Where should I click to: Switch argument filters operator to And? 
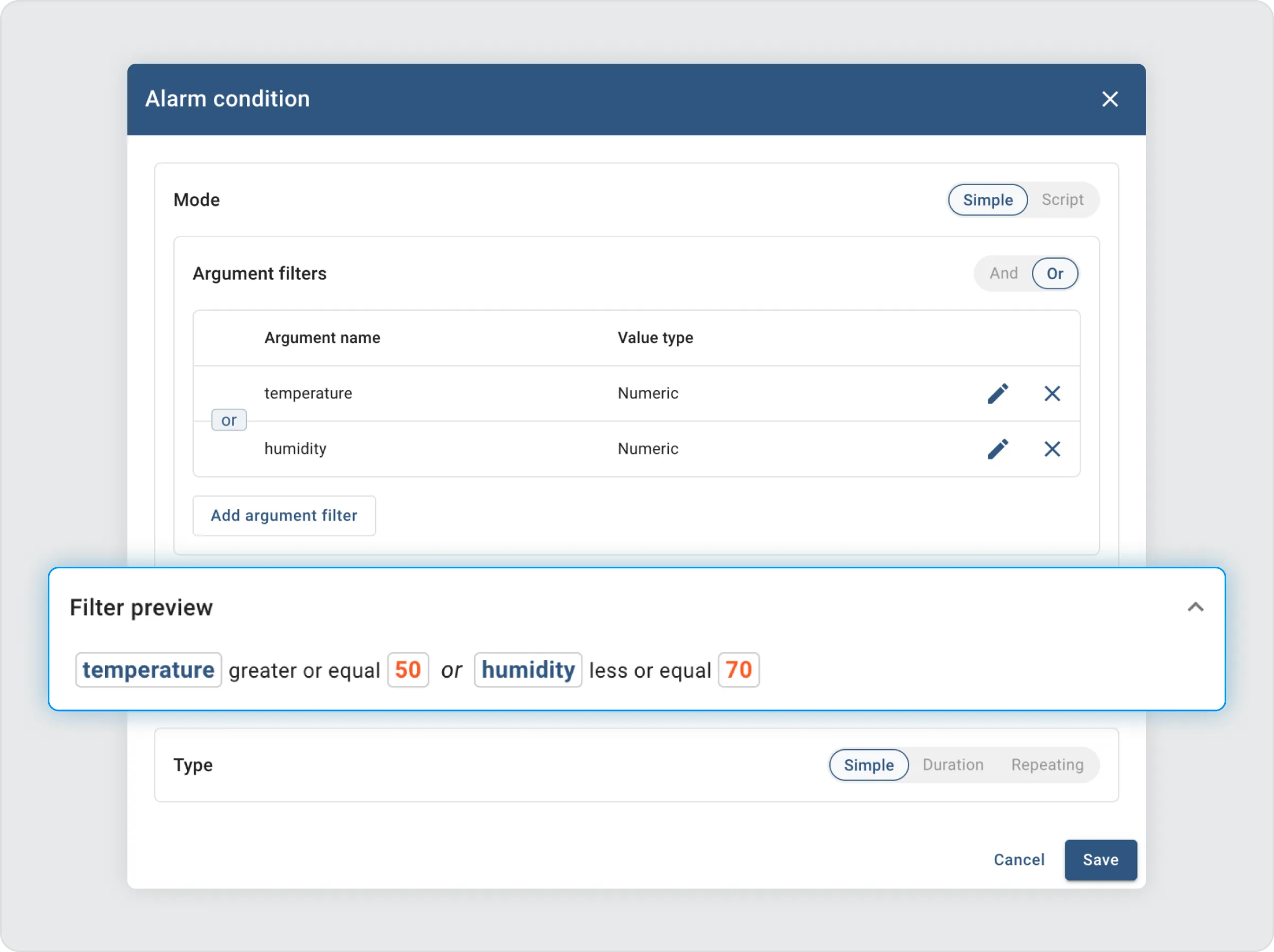click(x=1003, y=274)
